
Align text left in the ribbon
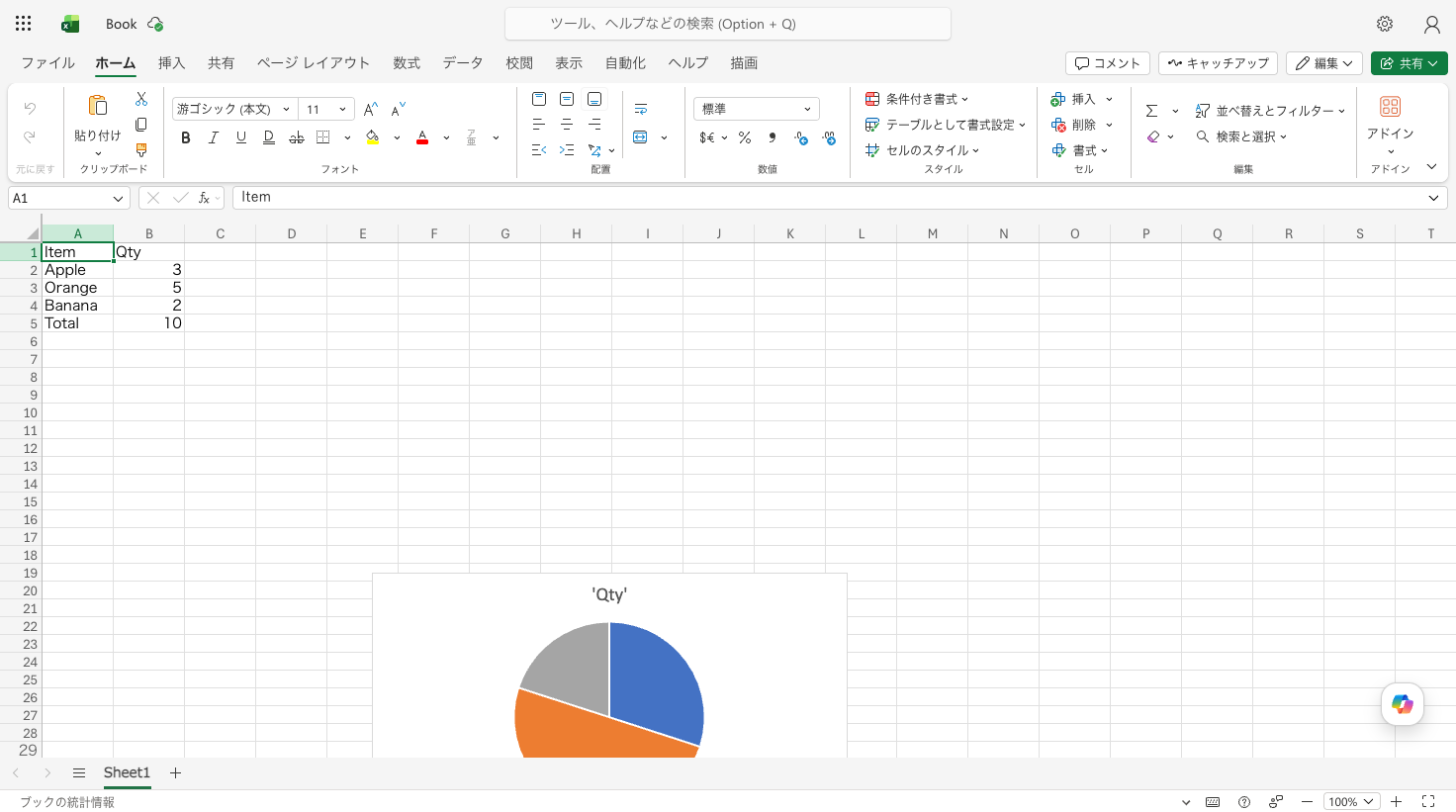539,125
